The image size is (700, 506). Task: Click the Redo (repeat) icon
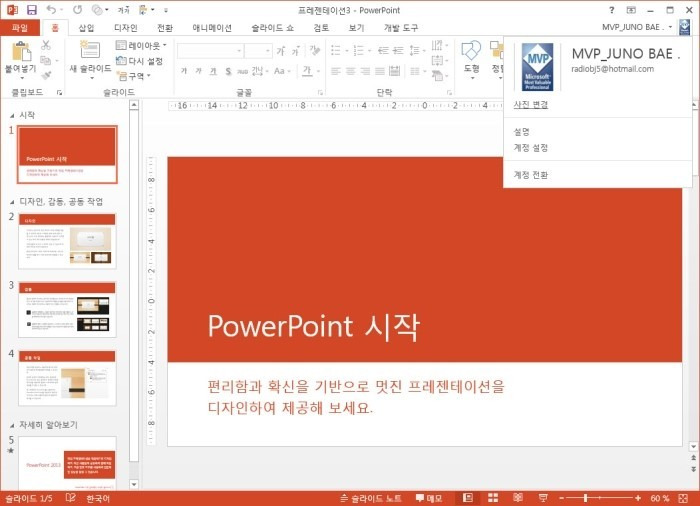point(77,9)
